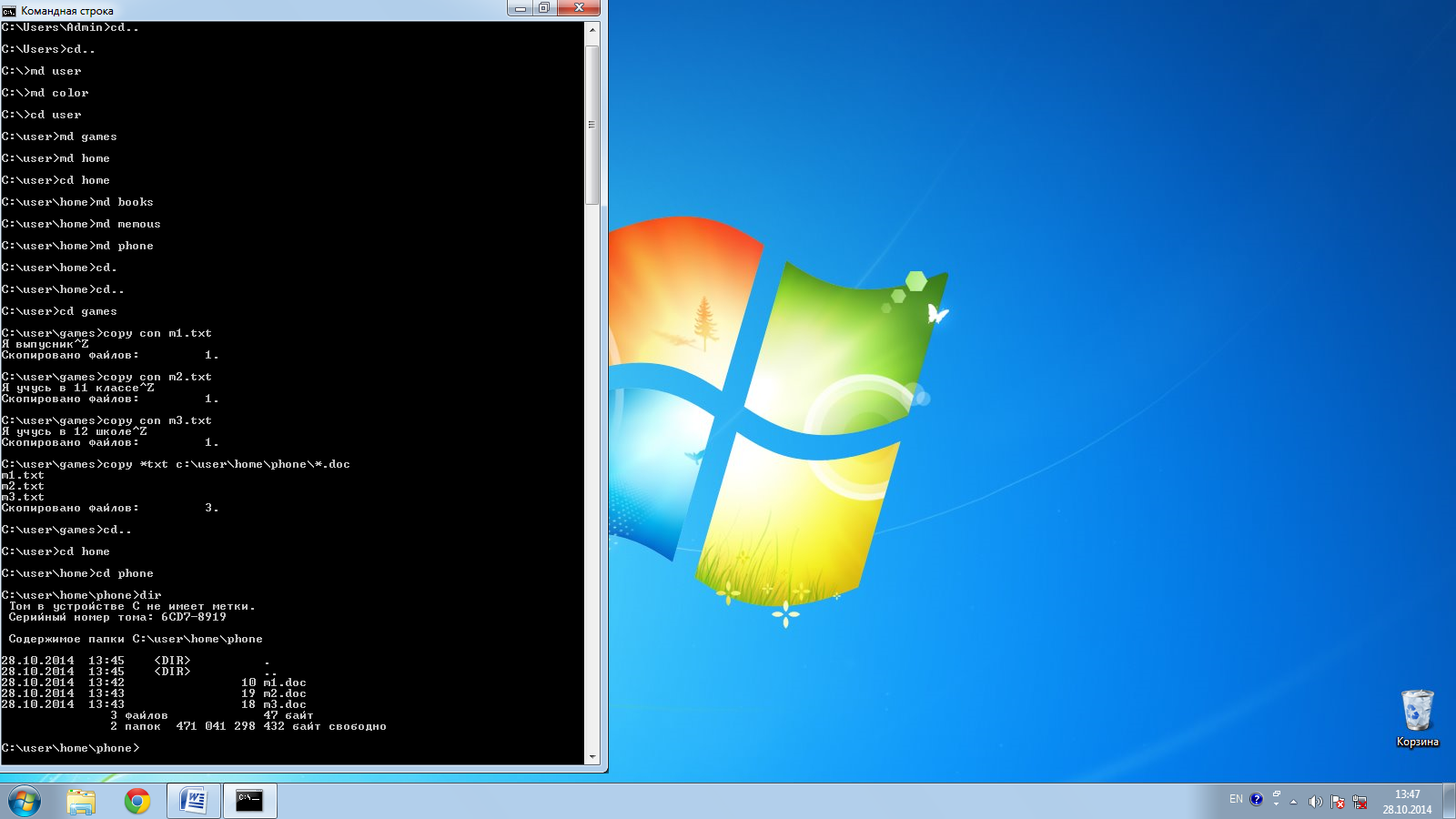The height and width of the screenshot is (819, 1456).
Task: Switch to Microsoft Word in the taskbar
Action: pos(193,802)
